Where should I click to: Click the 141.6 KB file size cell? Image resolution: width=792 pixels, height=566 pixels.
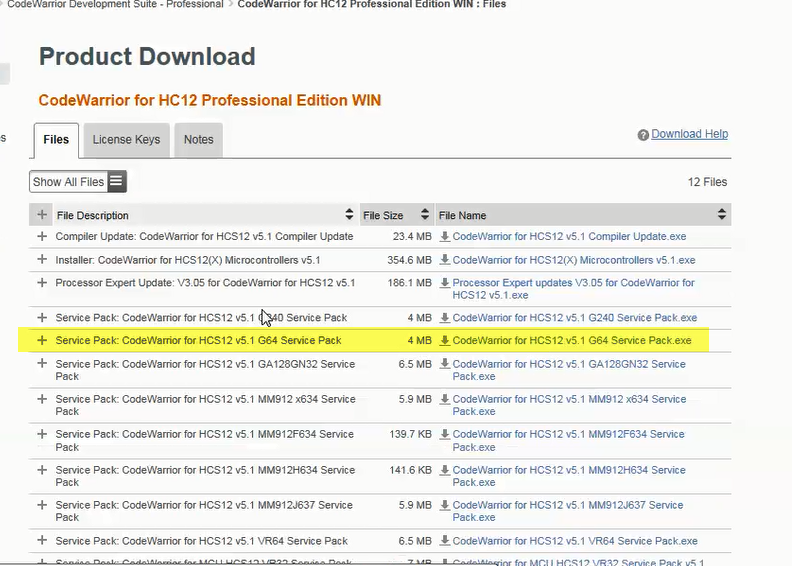pos(410,470)
